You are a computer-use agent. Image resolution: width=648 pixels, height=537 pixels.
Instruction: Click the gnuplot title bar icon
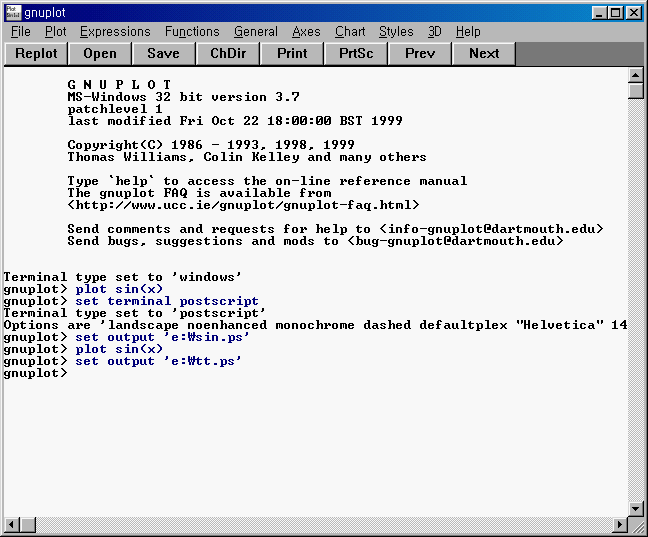click(x=13, y=12)
